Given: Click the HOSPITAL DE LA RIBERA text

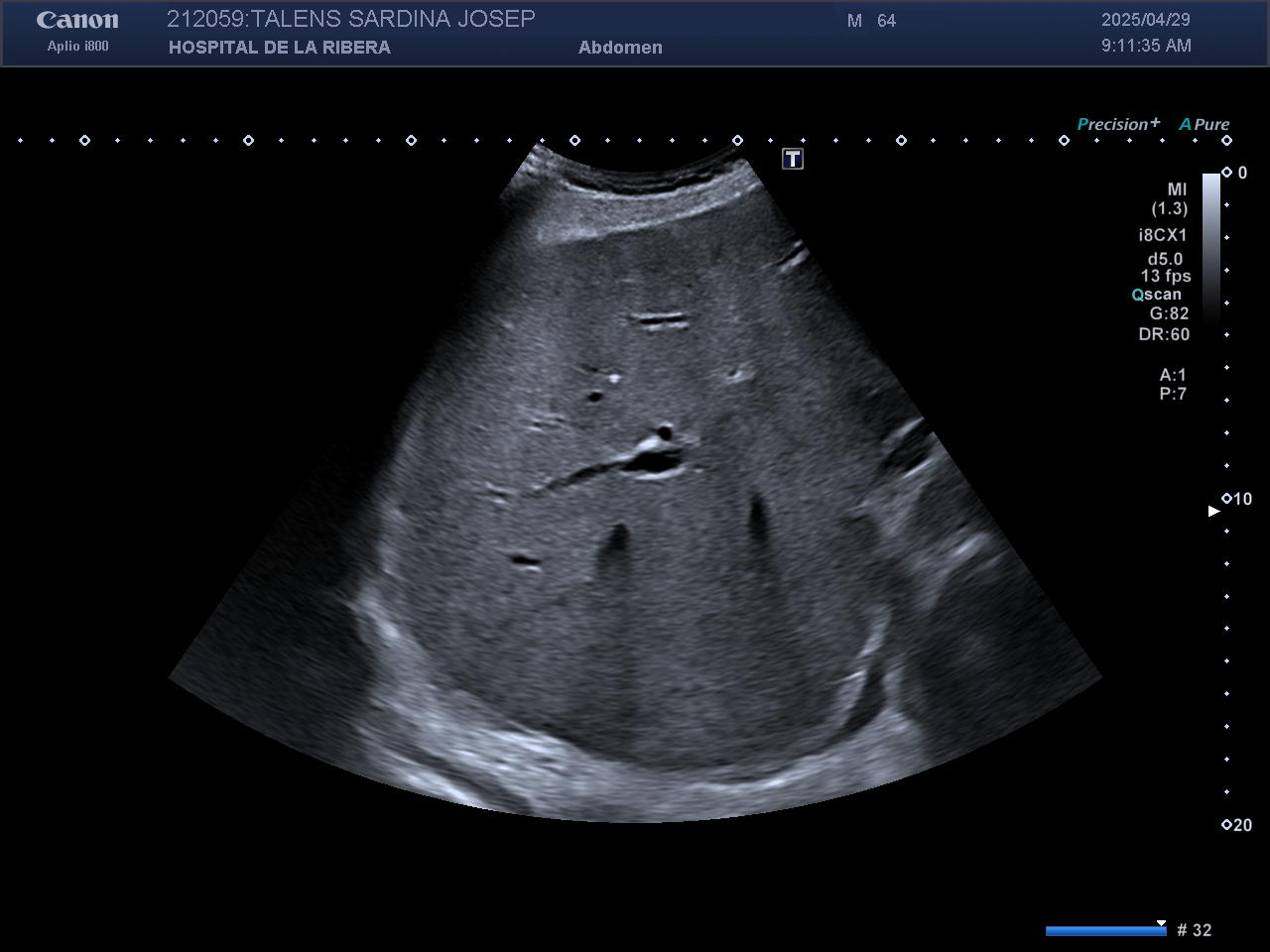Looking at the screenshot, I should [x=279, y=48].
